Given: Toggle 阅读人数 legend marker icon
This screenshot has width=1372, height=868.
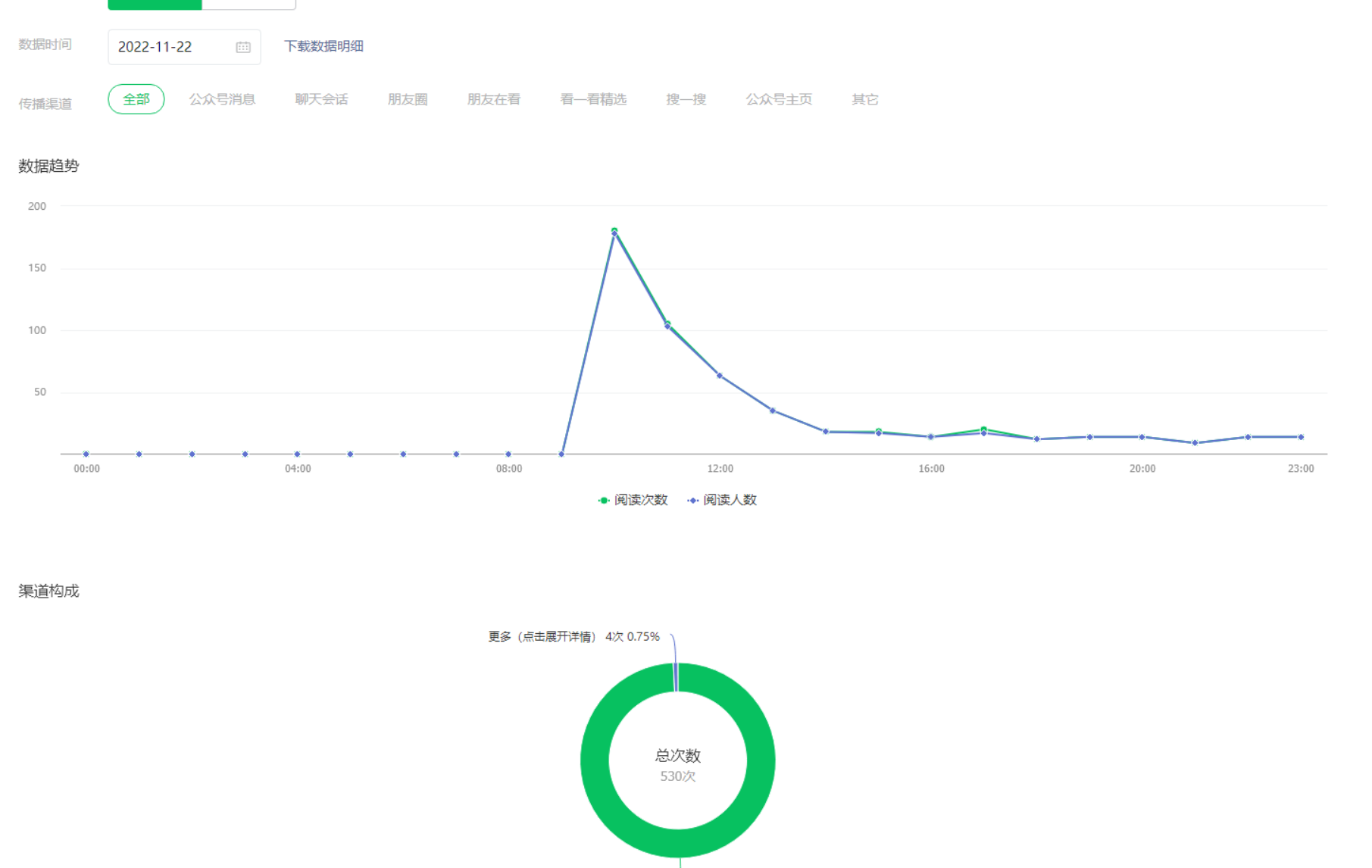Looking at the screenshot, I should coord(692,501).
